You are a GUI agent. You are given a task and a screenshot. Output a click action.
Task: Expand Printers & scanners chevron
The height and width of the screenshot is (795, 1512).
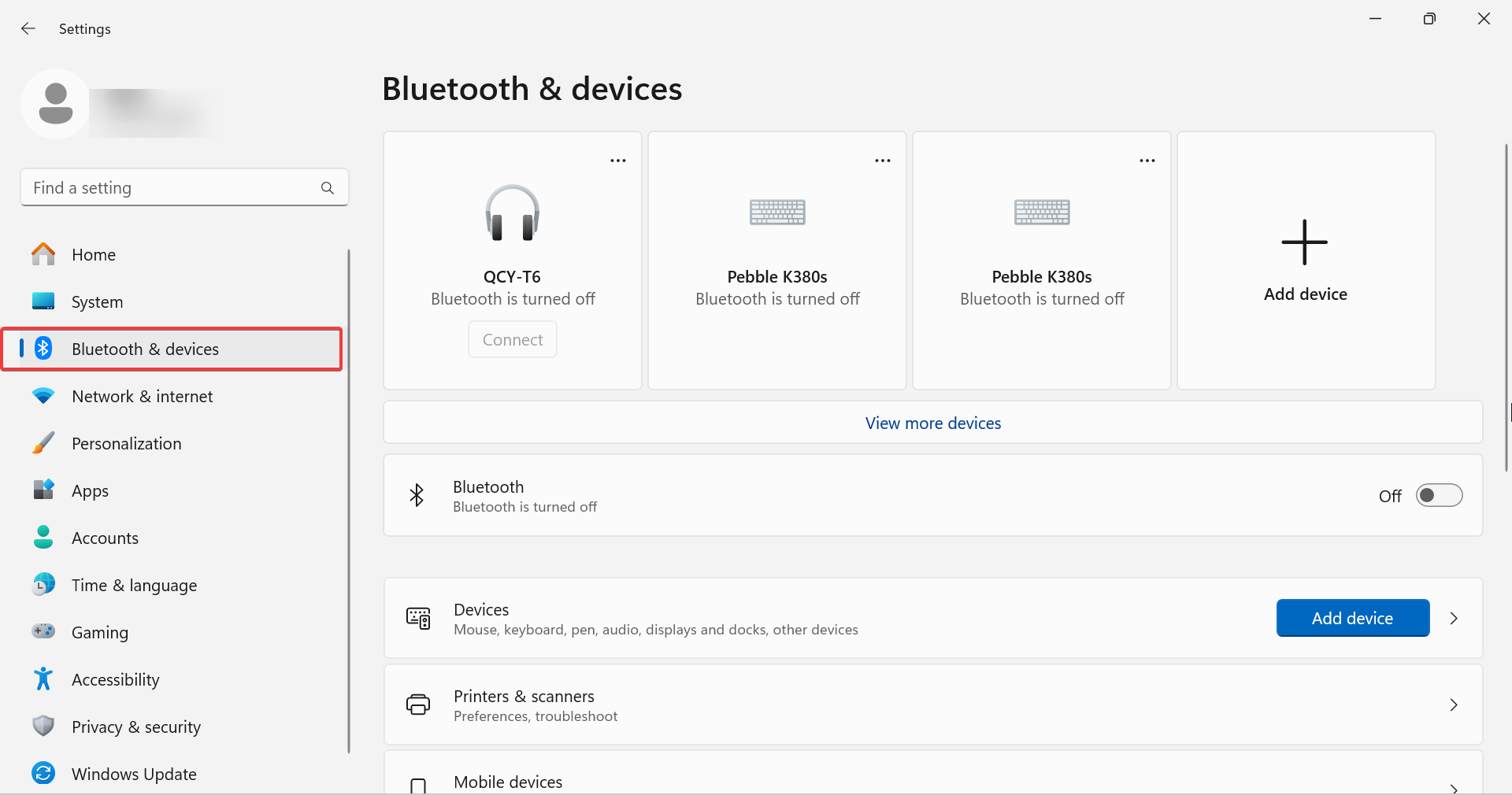[1454, 705]
